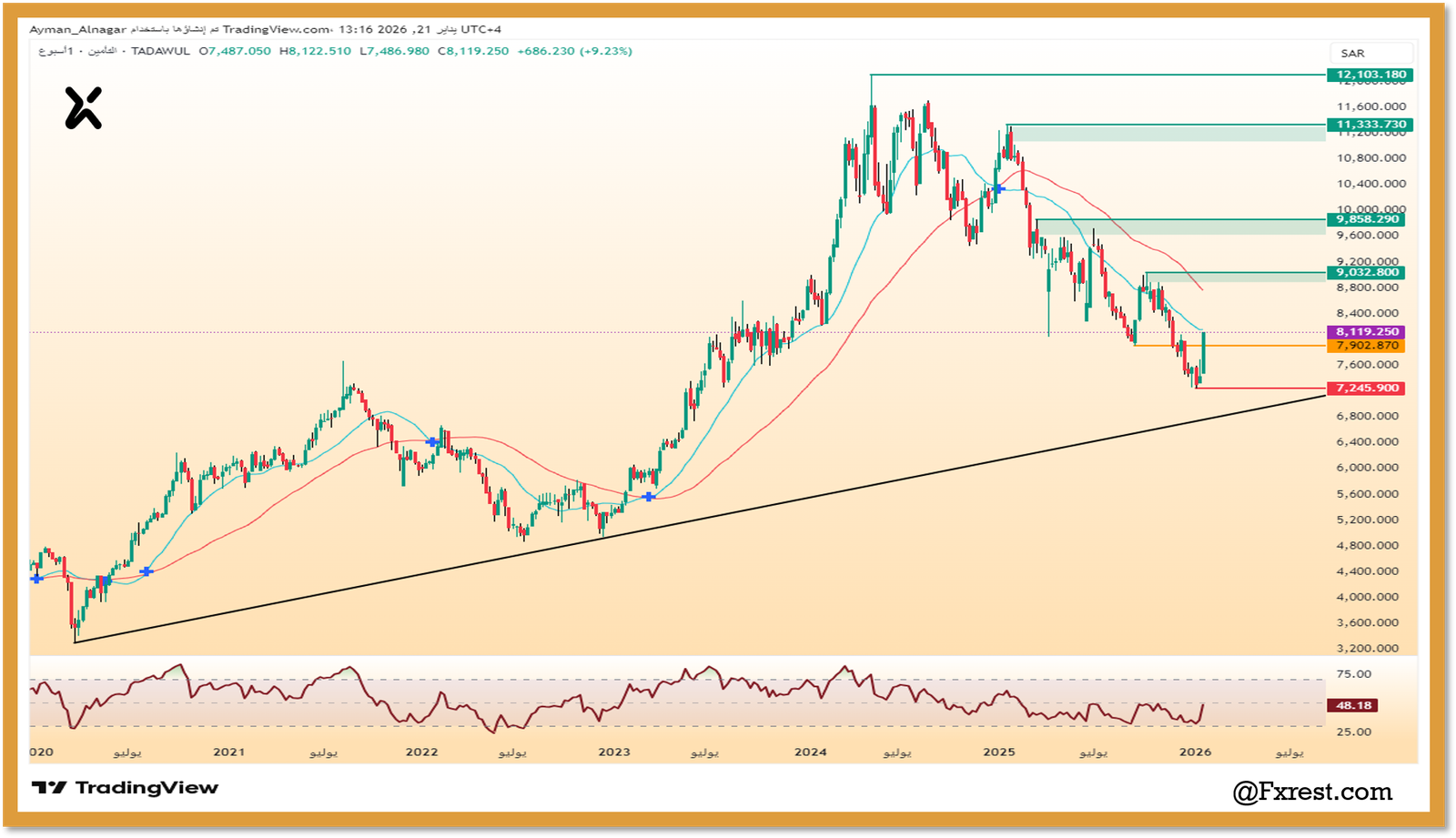Select the red 7,245.900 support label
Screen dimensions: 1456x838
[1367, 389]
